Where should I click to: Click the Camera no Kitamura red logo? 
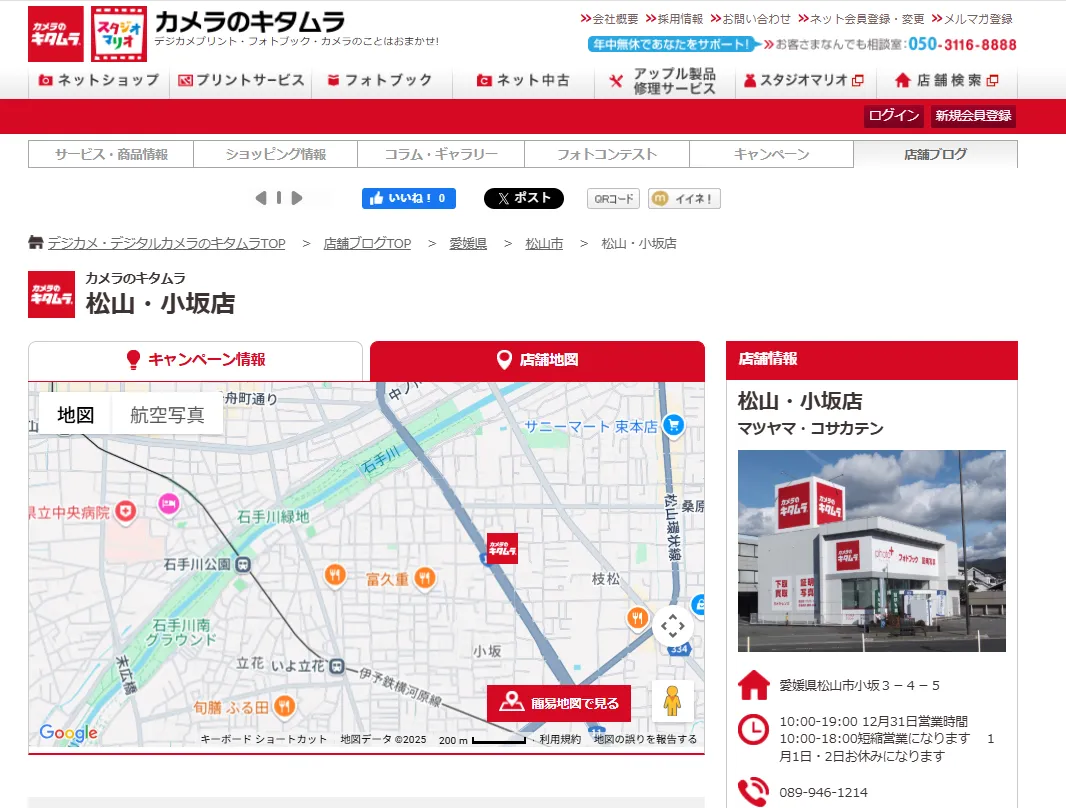(56, 34)
